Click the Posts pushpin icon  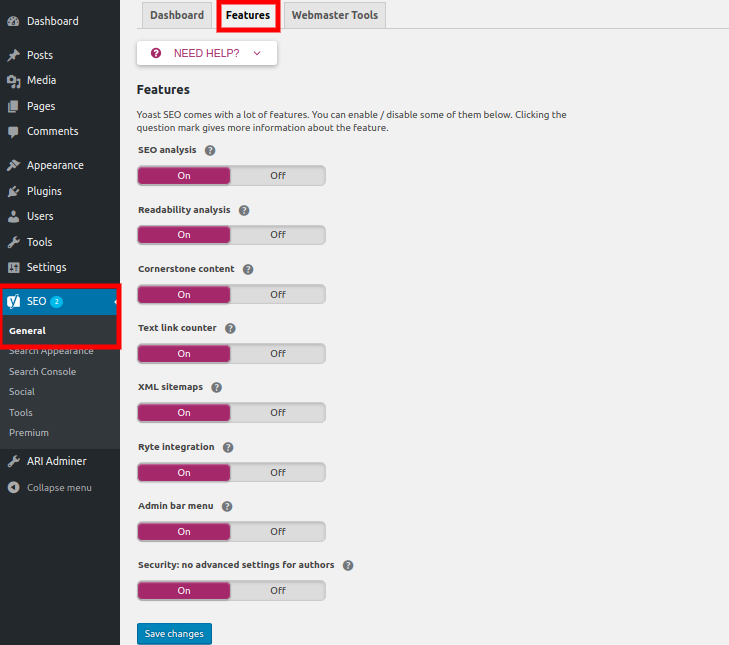(x=13, y=55)
